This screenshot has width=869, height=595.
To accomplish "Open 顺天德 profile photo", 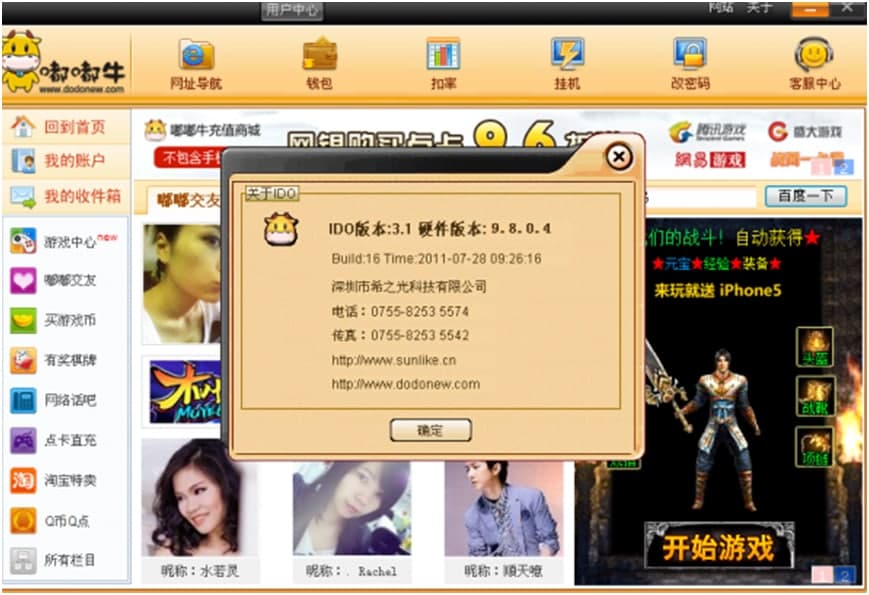I will pos(503,508).
